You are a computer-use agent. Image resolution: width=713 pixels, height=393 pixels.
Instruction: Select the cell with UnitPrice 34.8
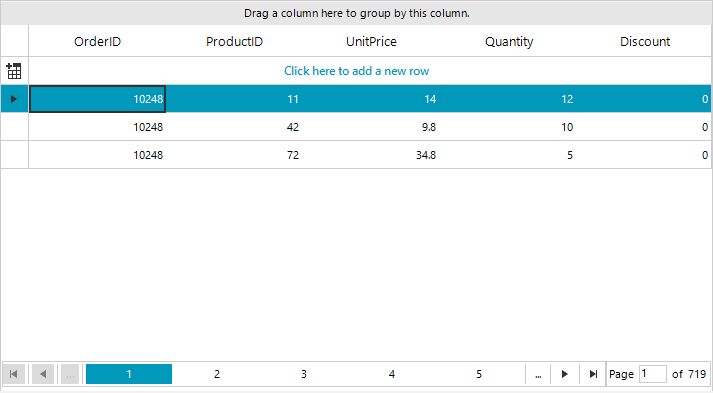371,155
